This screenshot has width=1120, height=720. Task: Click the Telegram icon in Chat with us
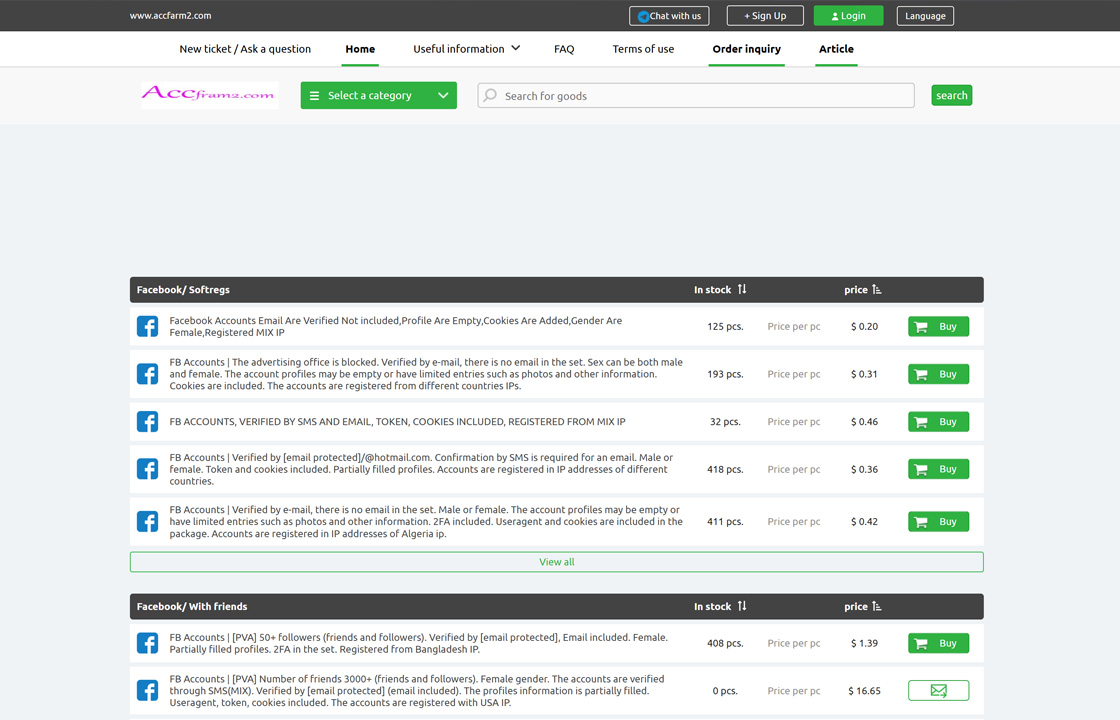(643, 16)
